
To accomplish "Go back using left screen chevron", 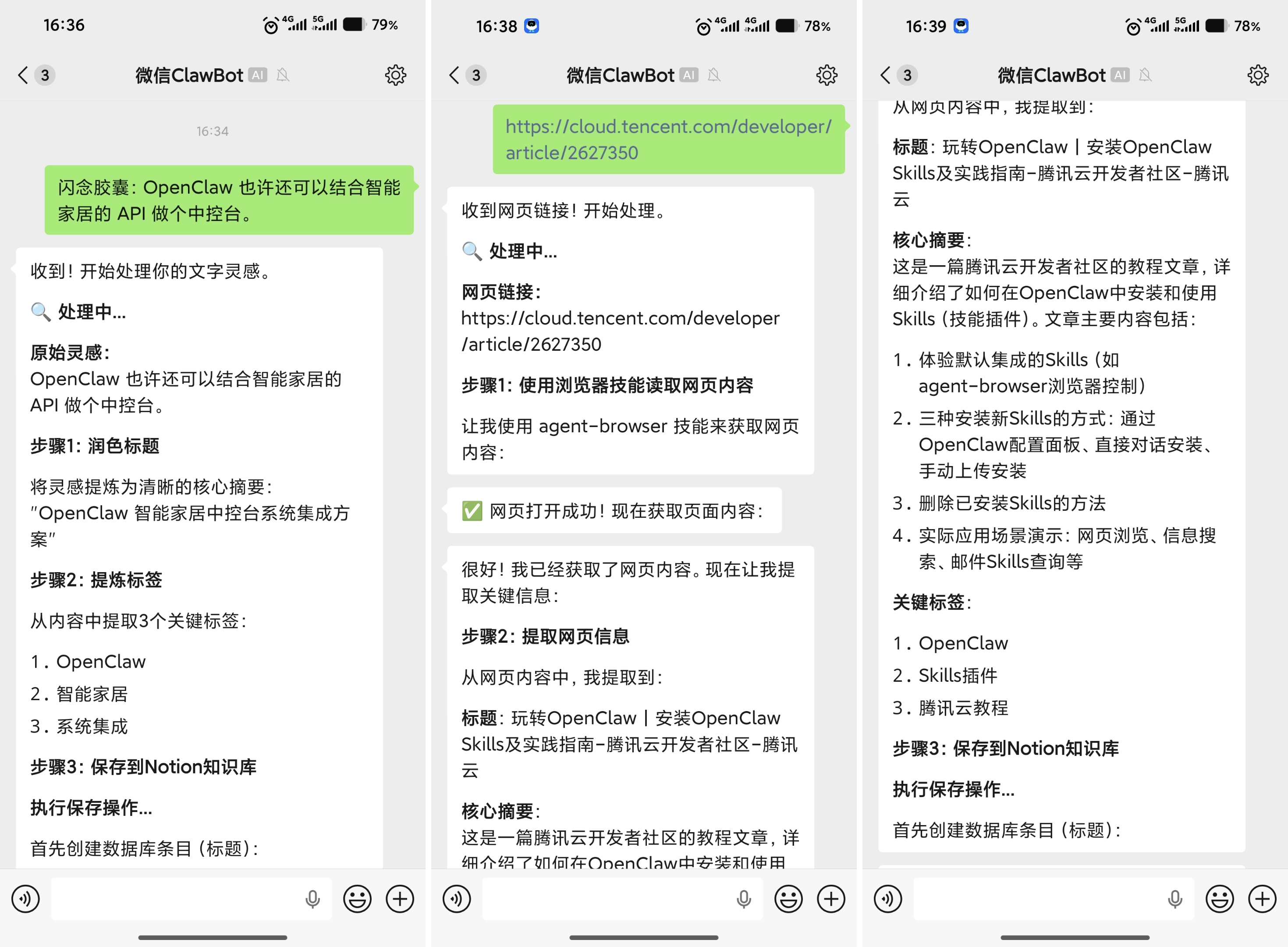I will pos(23,75).
